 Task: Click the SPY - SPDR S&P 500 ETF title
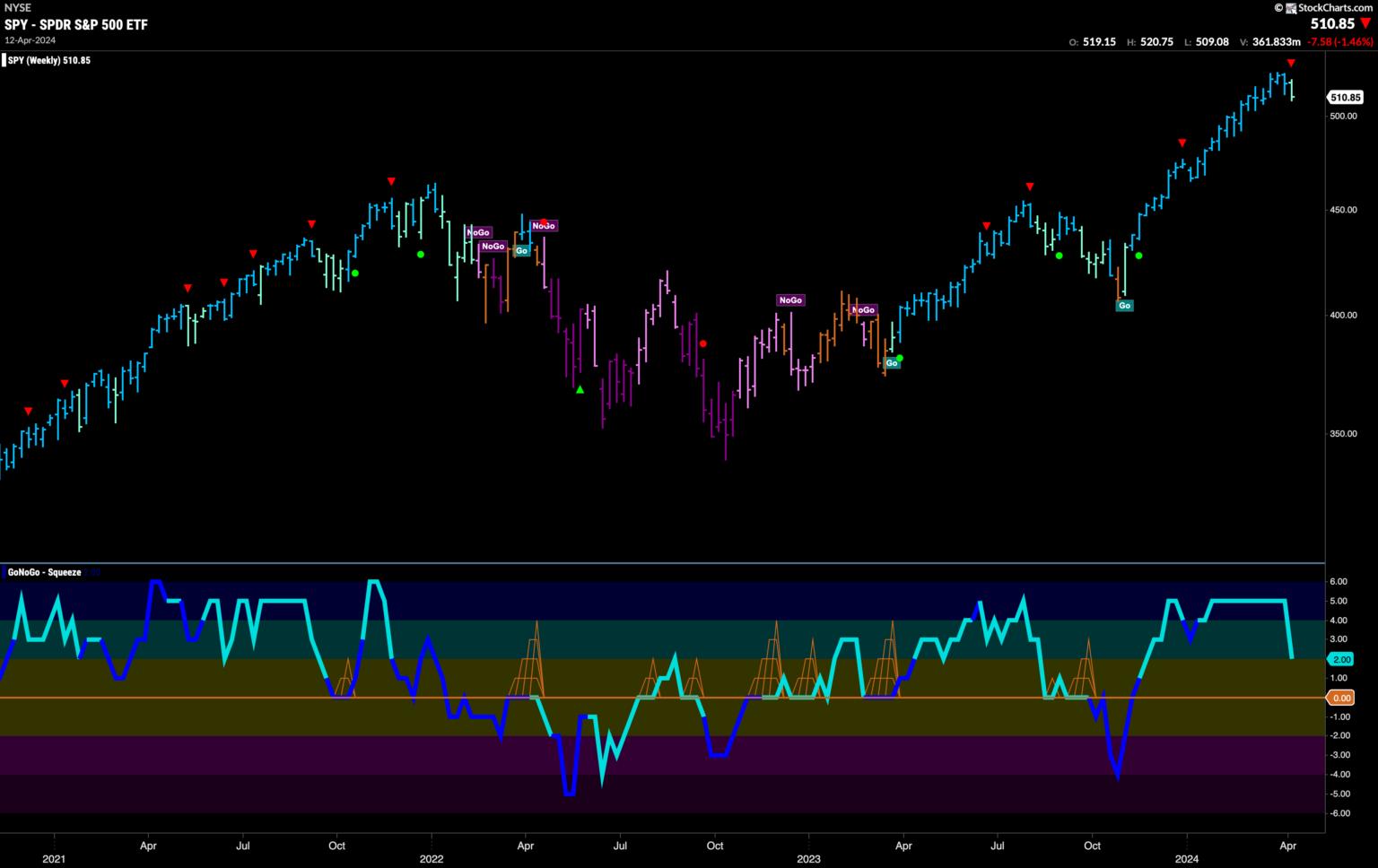(76, 24)
